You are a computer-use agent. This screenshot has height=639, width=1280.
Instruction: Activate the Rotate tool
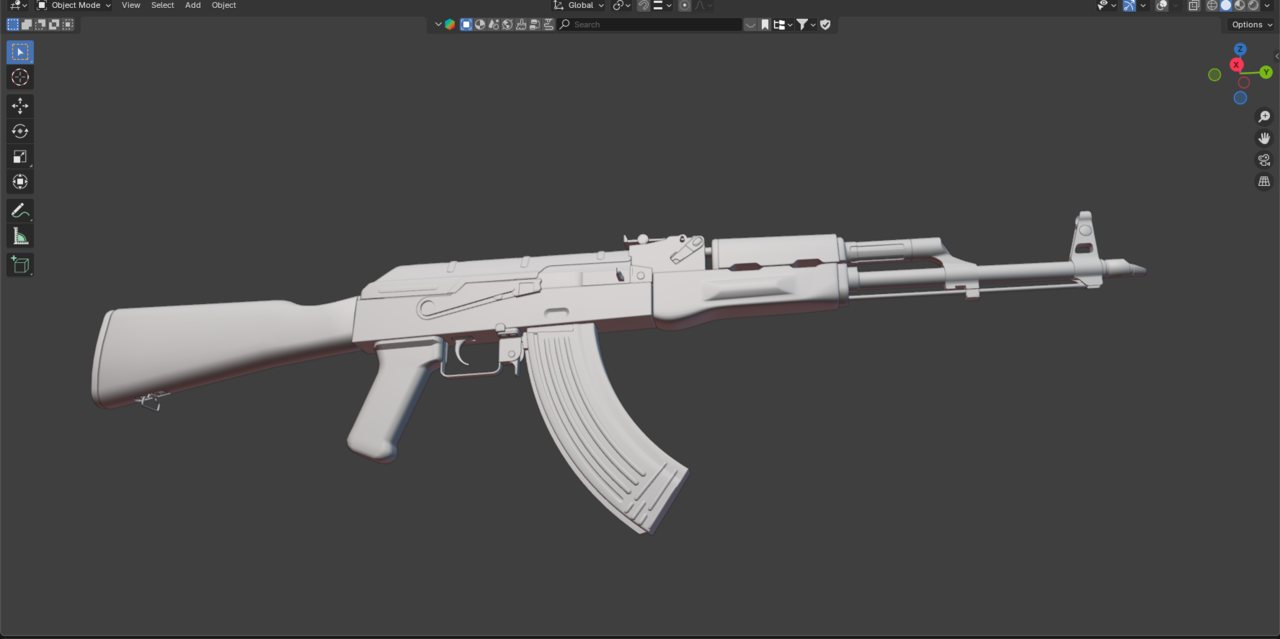pos(20,131)
